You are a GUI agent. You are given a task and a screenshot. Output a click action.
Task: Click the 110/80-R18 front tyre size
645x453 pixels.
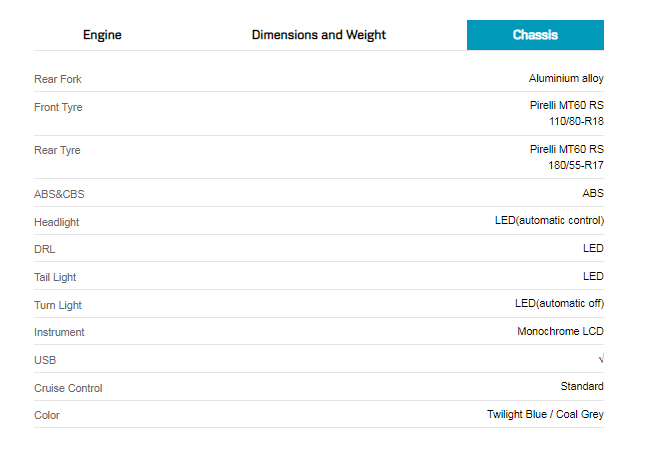576,121
